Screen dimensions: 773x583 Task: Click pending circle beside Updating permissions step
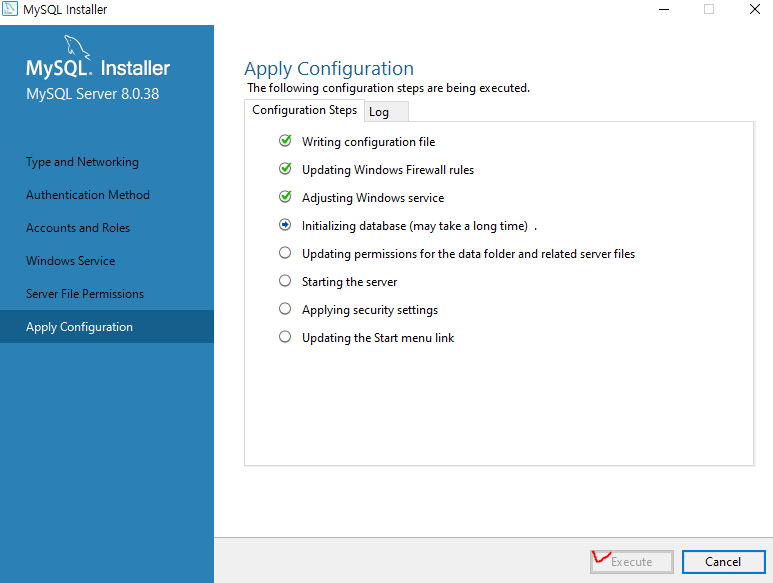(285, 253)
